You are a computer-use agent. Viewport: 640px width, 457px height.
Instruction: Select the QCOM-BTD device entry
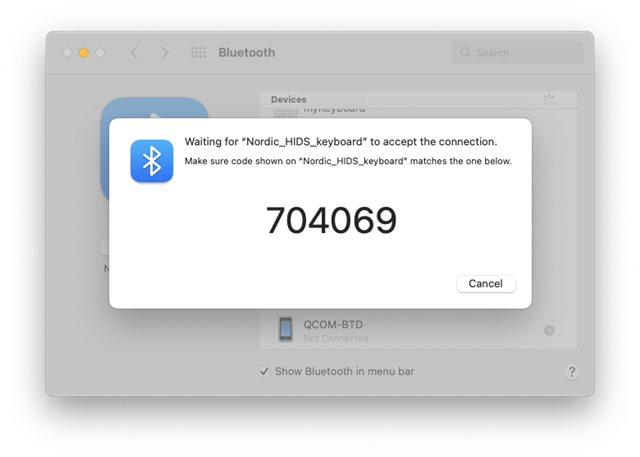coord(418,330)
